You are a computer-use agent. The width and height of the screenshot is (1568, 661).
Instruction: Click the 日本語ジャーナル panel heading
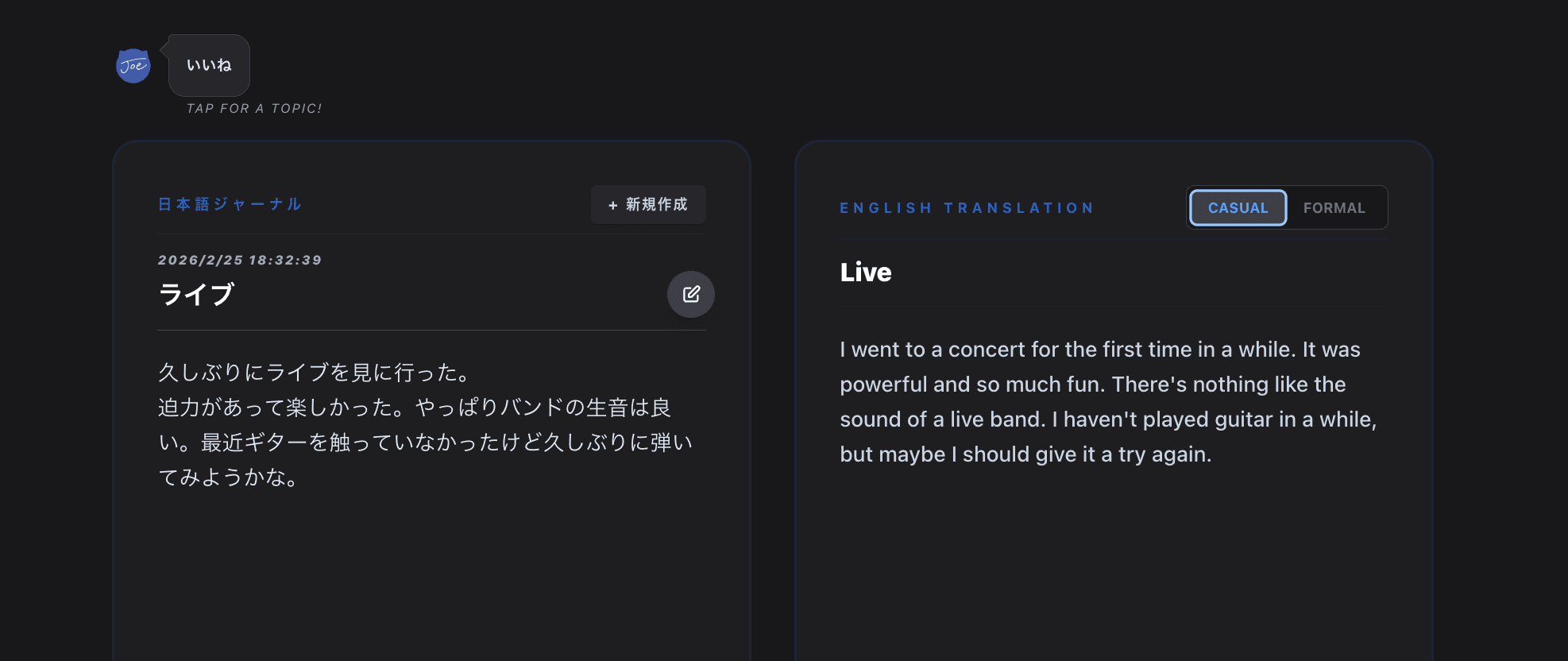(229, 203)
